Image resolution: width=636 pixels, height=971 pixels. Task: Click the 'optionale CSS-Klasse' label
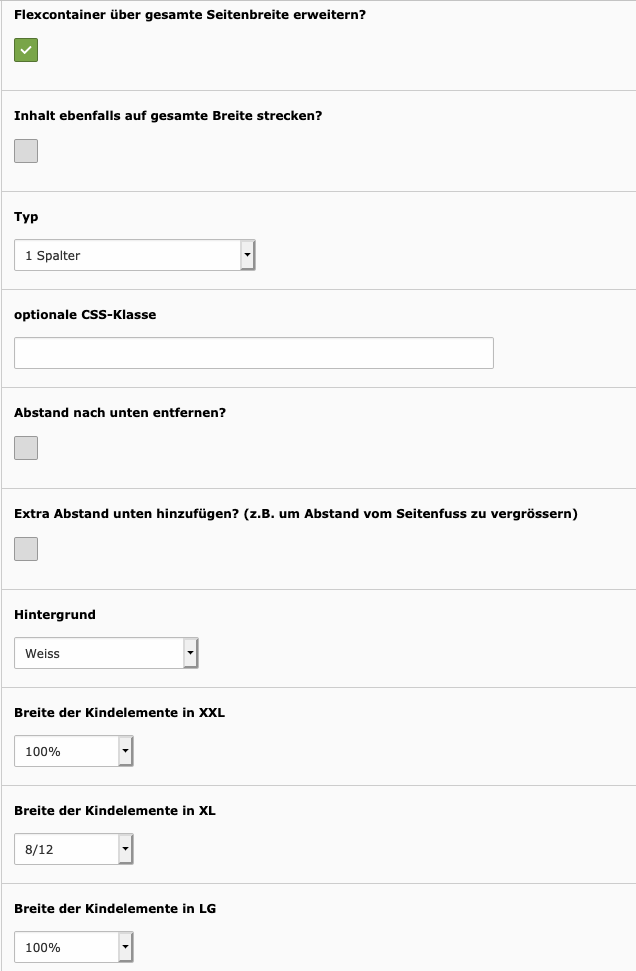(x=85, y=315)
